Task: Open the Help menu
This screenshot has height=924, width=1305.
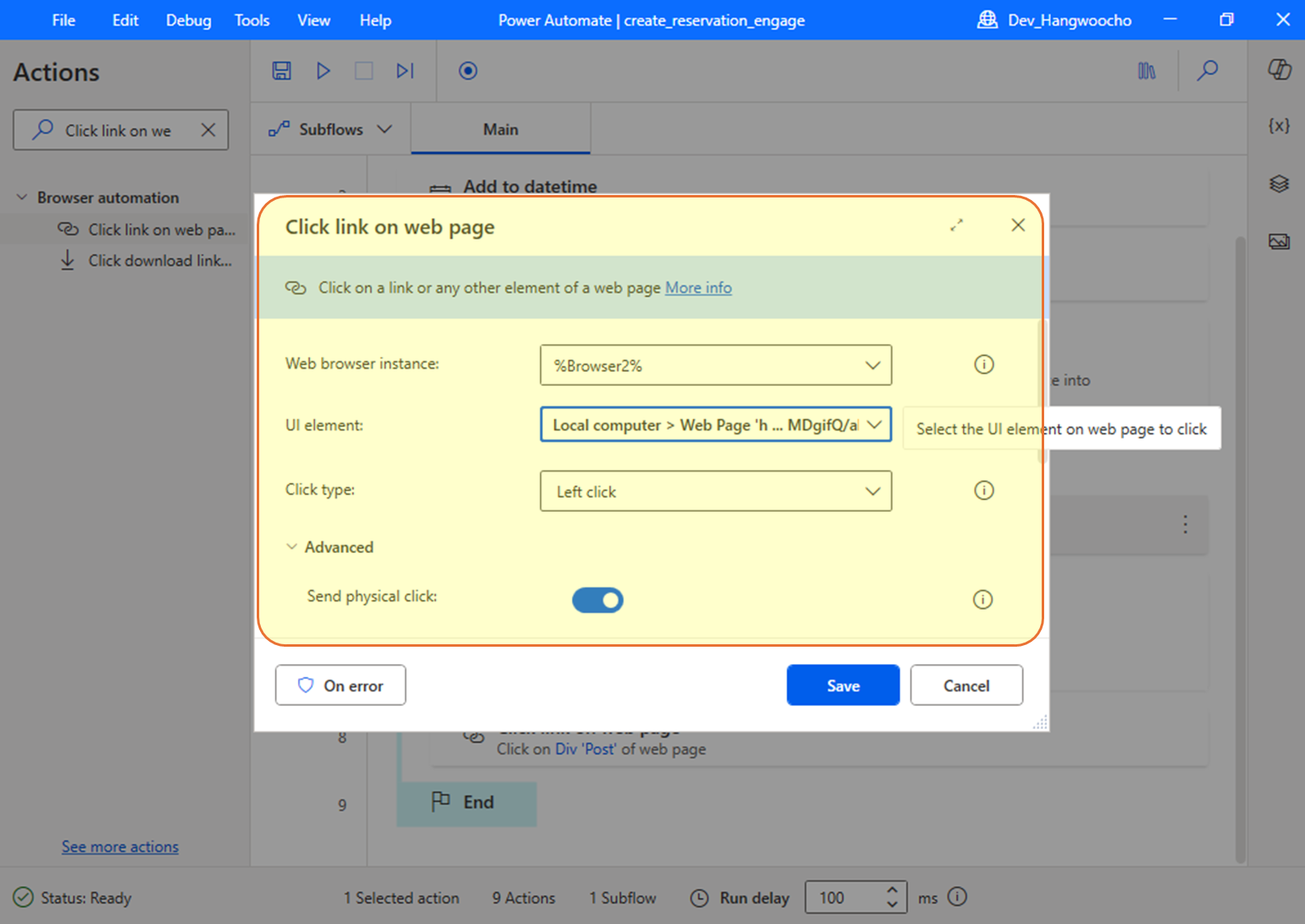Action: click(375, 21)
